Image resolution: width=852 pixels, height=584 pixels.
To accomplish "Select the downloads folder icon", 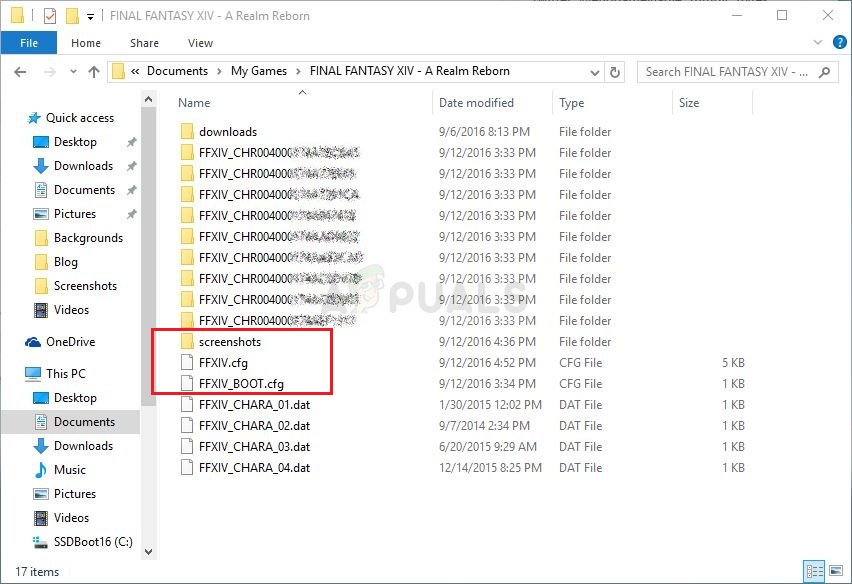I will [187, 131].
